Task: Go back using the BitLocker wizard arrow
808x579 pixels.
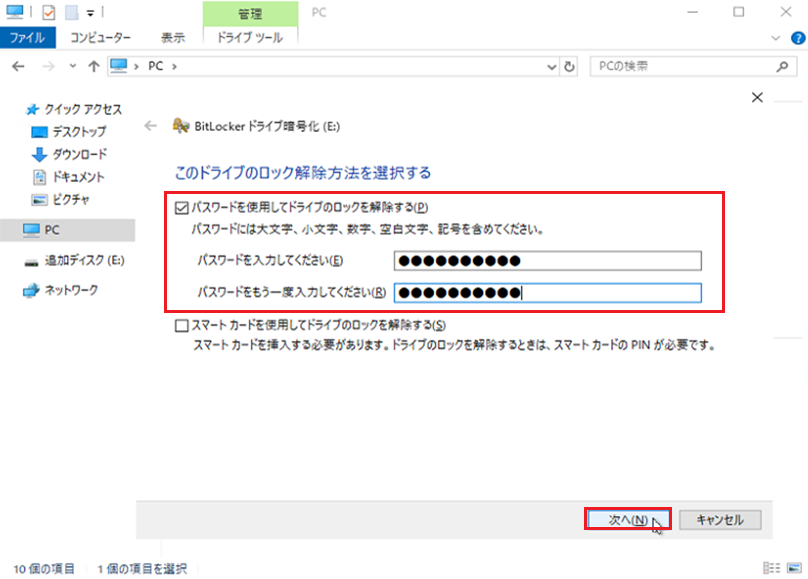Action: click(151, 126)
